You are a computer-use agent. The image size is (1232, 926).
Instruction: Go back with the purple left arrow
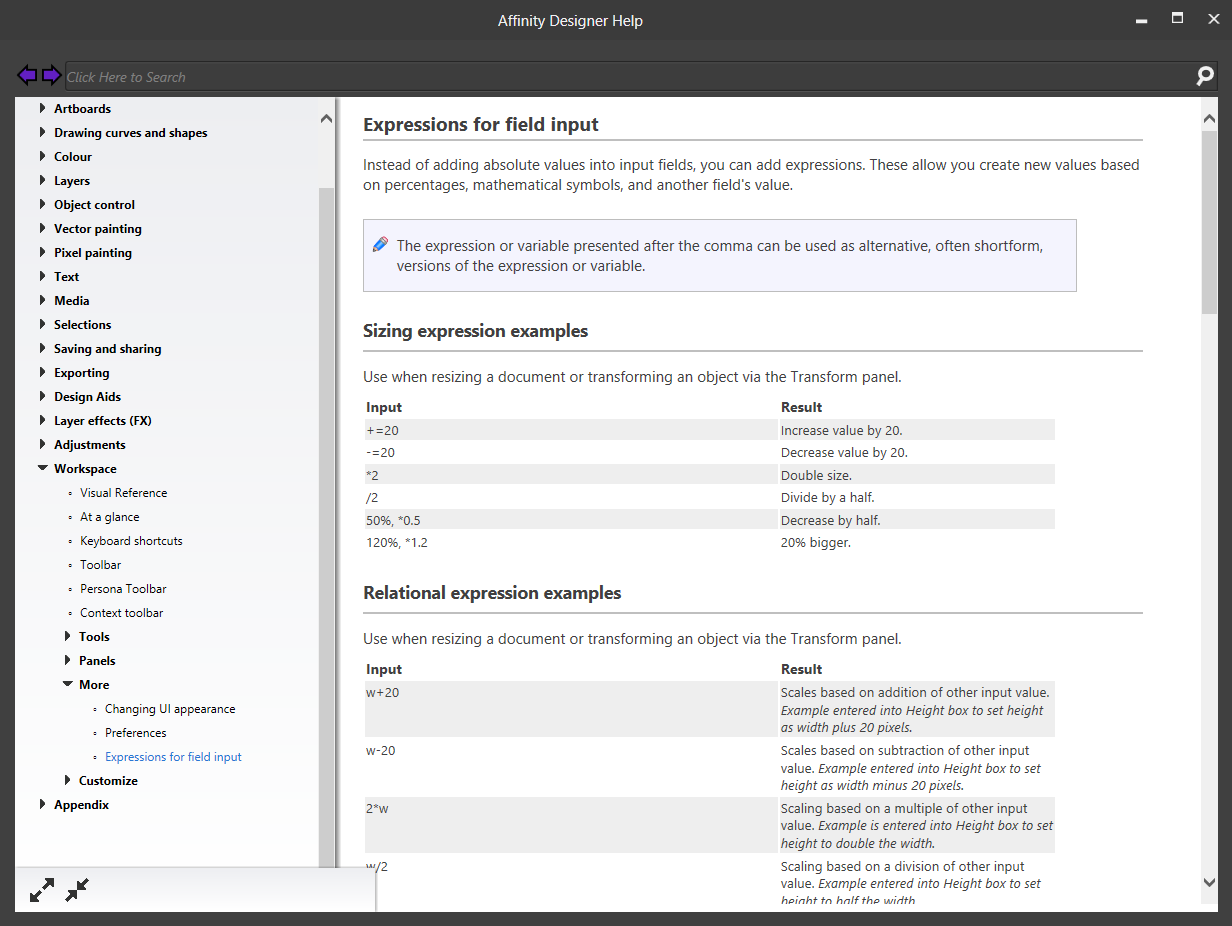(x=28, y=75)
